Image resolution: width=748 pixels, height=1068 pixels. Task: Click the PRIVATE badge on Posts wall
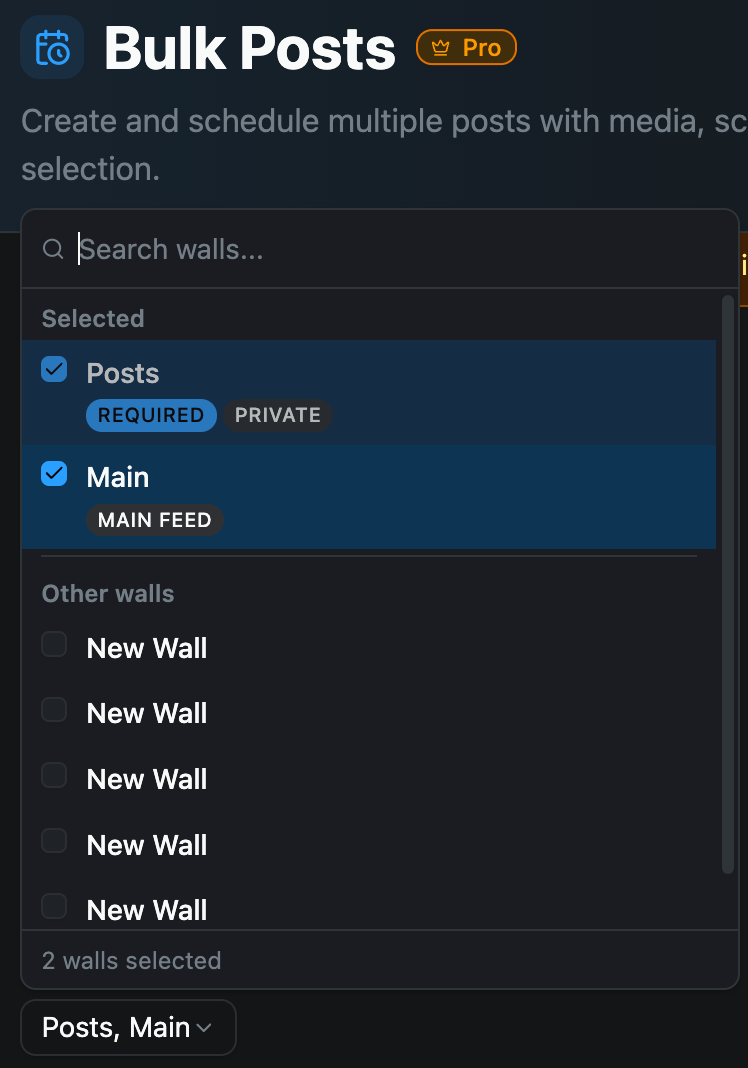click(278, 415)
